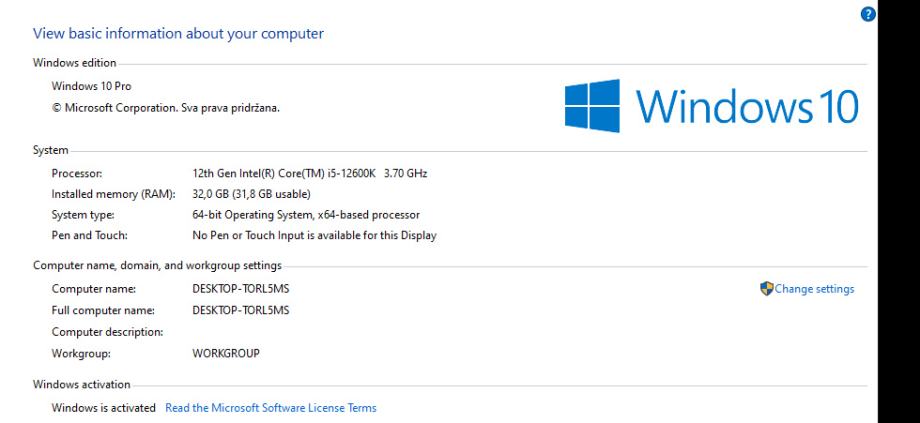
Task: Click the 'View basic information about your computer' heading
Action: tap(178, 34)
